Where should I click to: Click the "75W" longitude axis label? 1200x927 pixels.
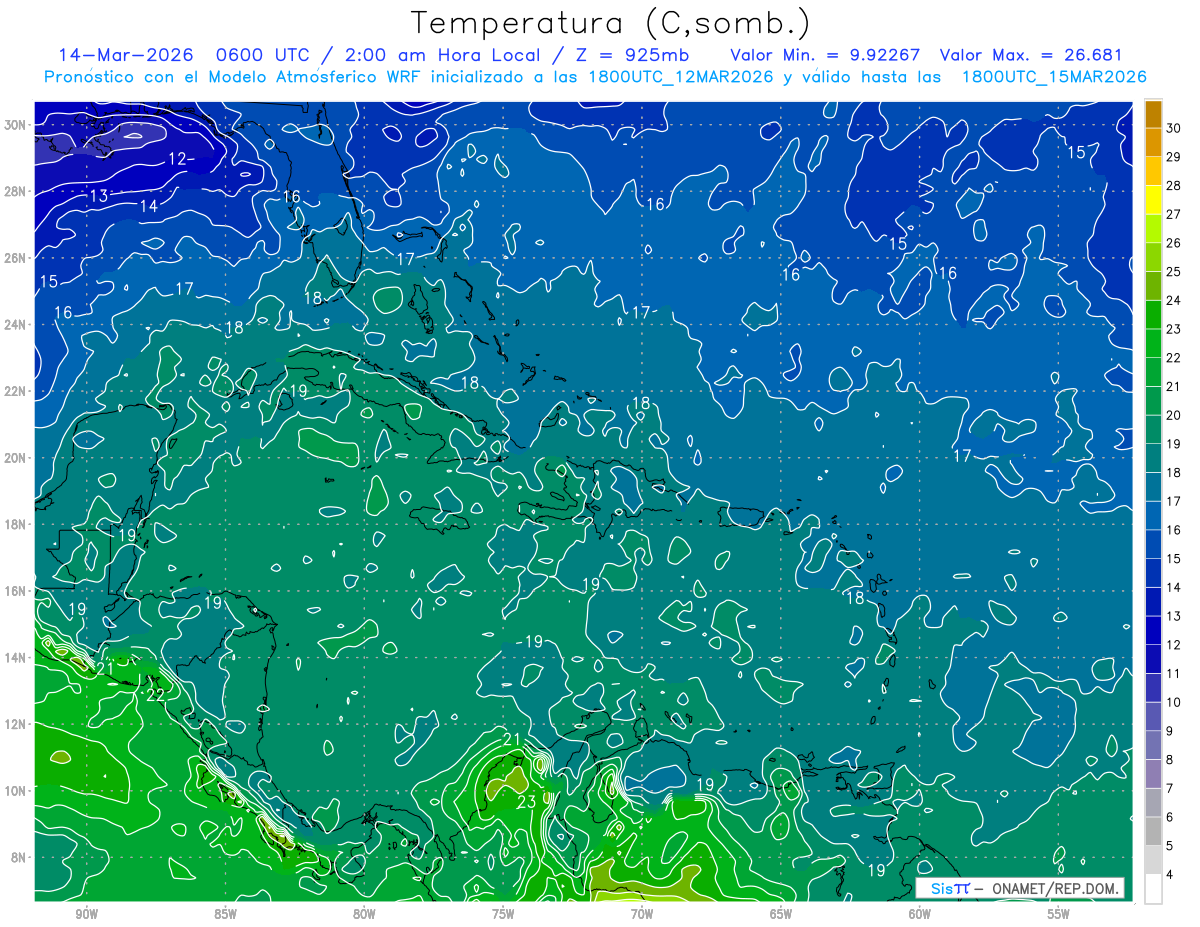tap(503, 914)
